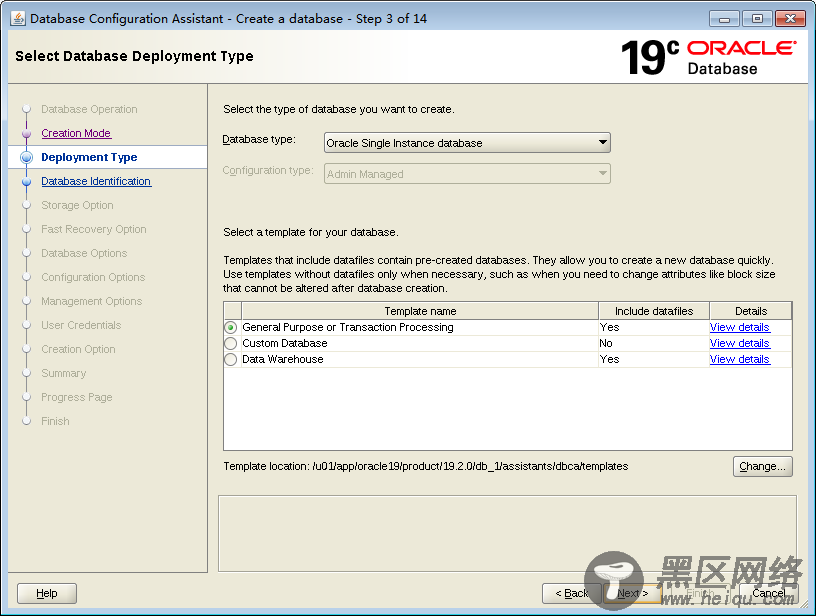
Task: Click the Java icon in title bar
Action: 18,18
